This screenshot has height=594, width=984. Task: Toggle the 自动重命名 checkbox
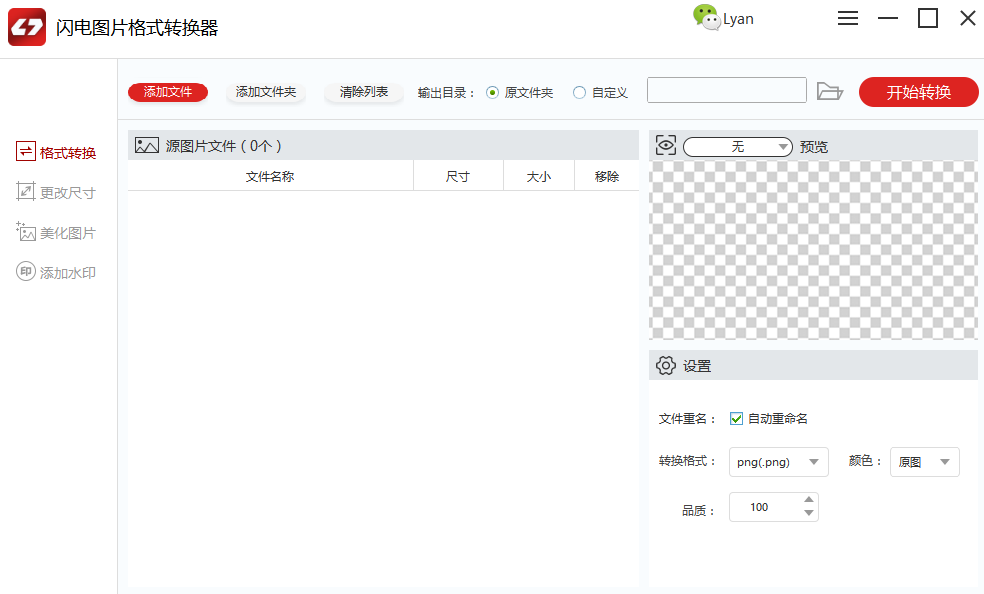[737, 418]
